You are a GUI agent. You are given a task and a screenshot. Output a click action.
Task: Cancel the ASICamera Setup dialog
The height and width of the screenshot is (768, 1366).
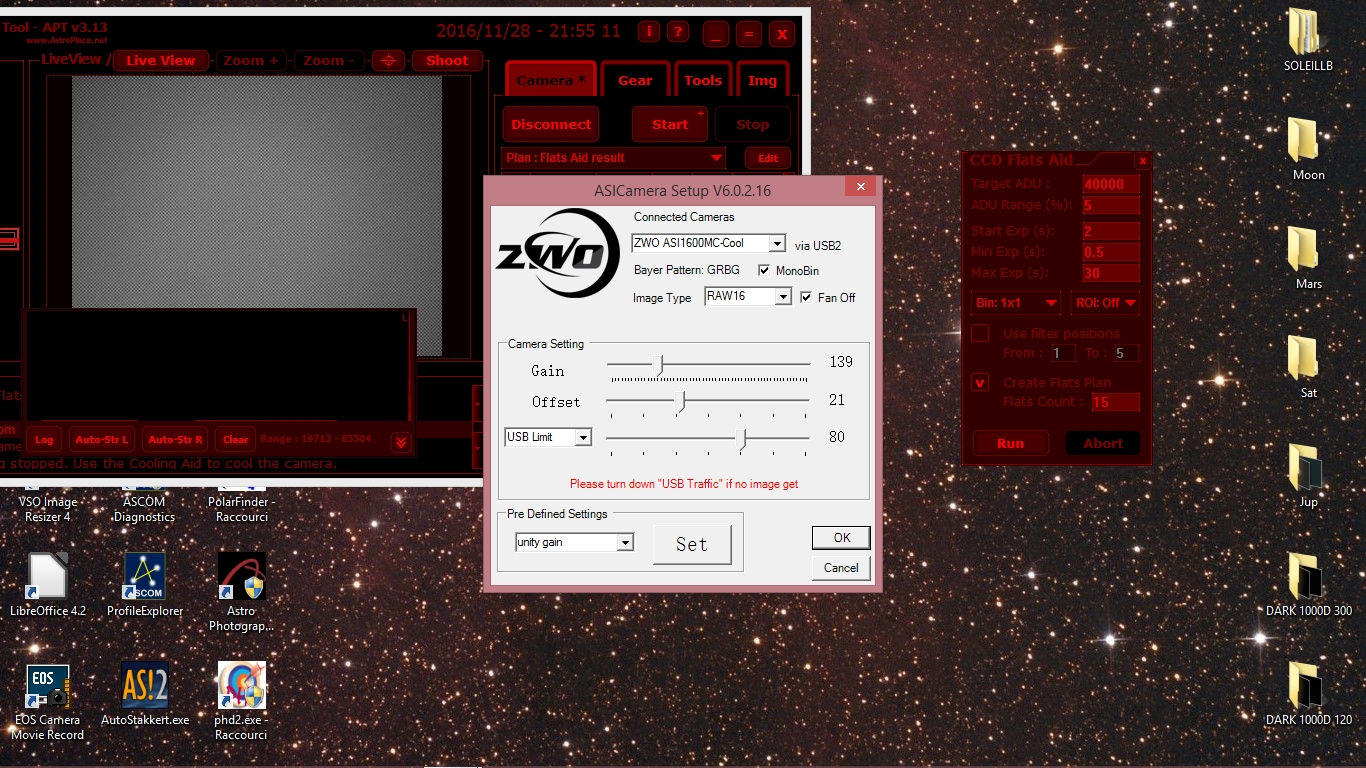[x=841, y=568]
